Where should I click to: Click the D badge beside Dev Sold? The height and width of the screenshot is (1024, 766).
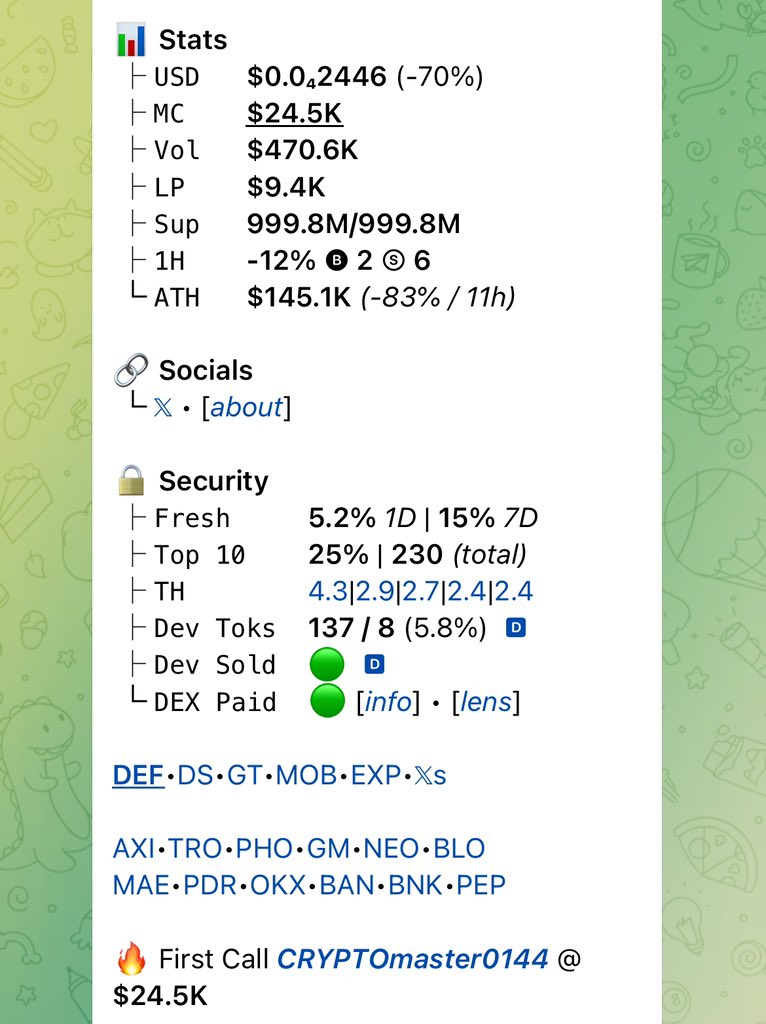[374, 665]
